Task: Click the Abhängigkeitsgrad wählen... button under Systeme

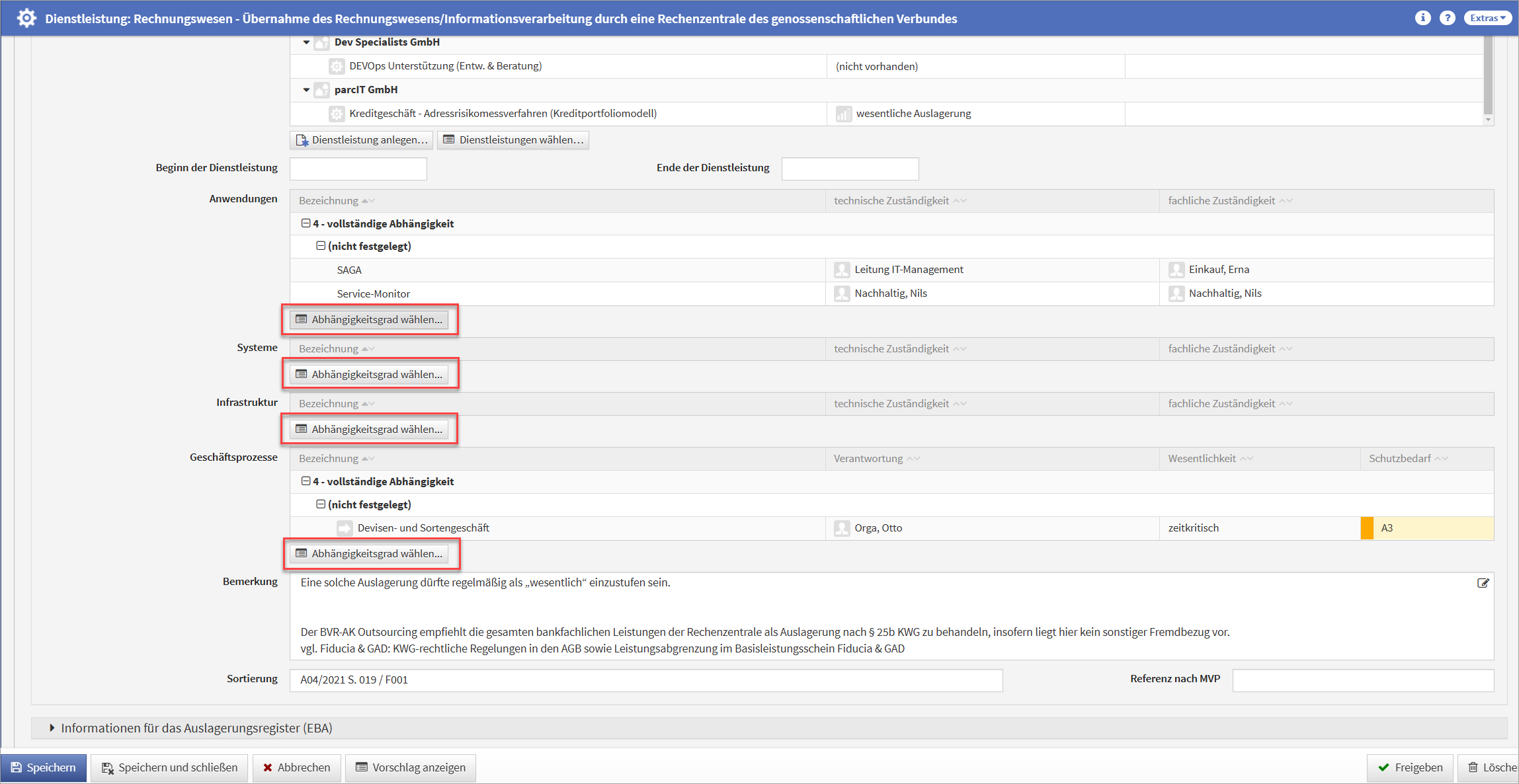Action: click(369, 374)
